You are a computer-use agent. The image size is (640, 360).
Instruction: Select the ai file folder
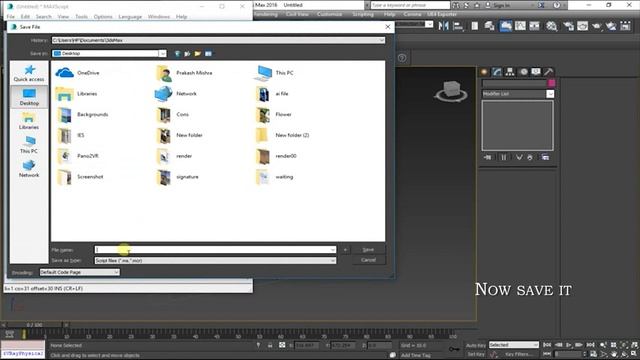272,93
